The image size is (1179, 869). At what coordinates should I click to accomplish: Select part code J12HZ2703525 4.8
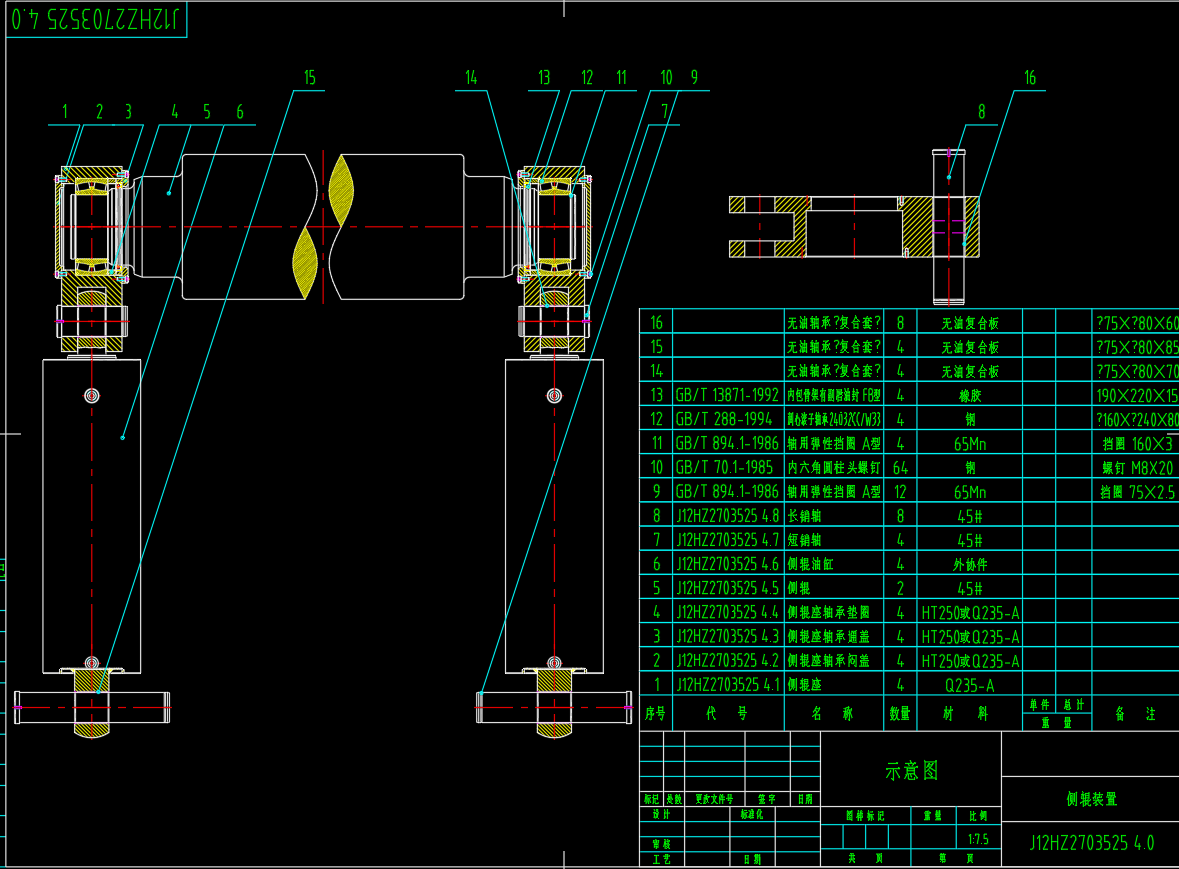pos(727,516)
